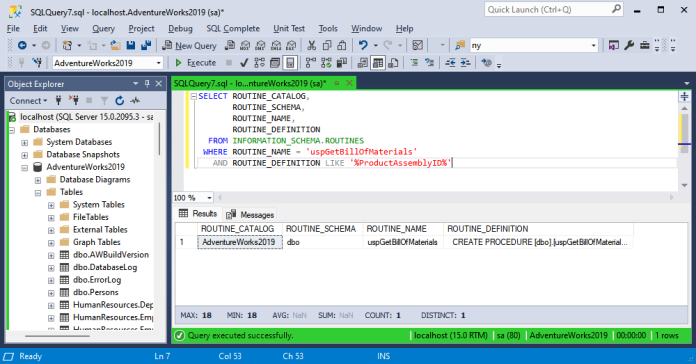Open the Query menu

pyautogui.click(x=103, y=28)
